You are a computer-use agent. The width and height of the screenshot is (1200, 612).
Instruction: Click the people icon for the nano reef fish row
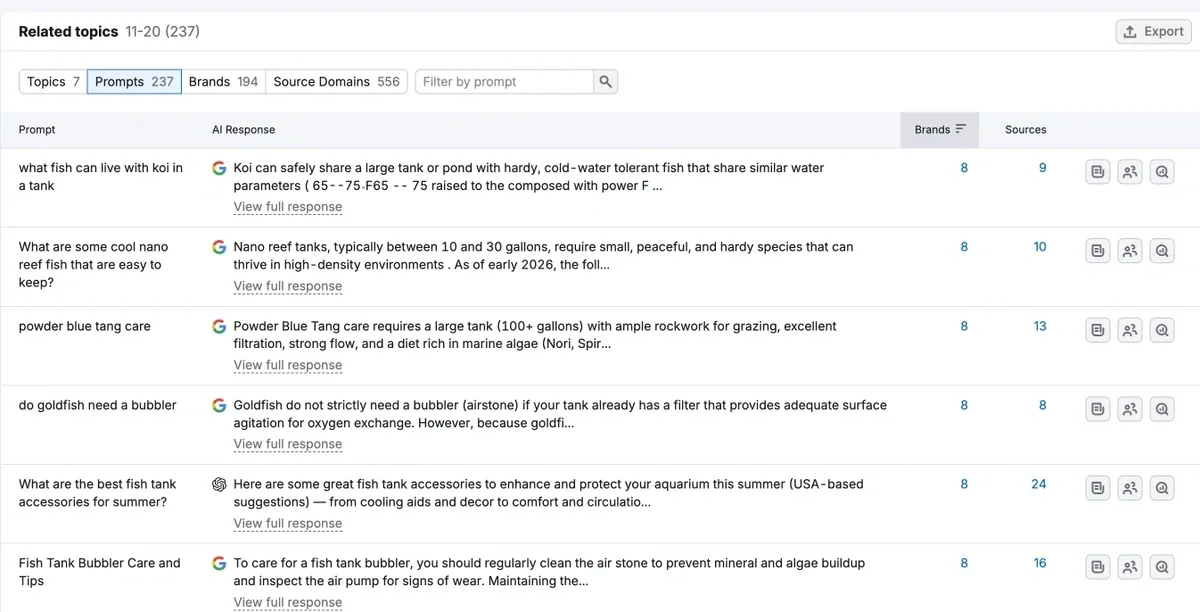pyautogui.click(x=1130, y=251)
